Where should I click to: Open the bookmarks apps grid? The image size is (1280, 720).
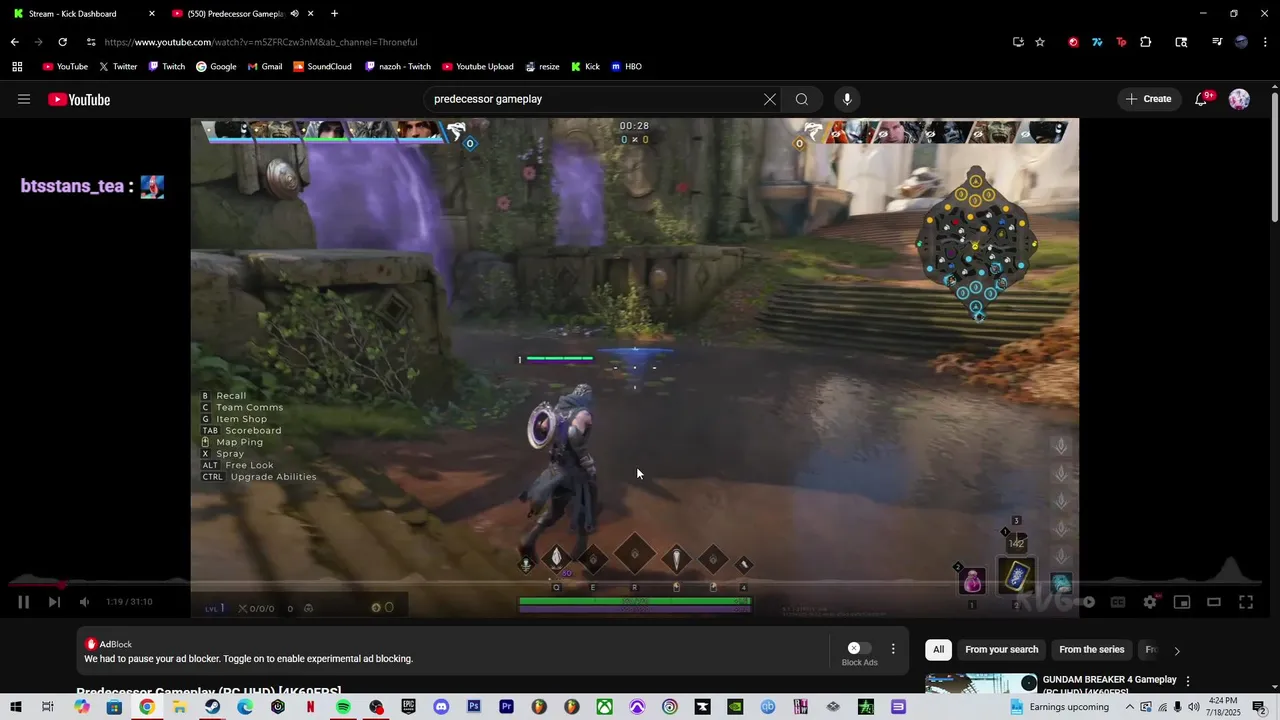pyautogui.click(x=17, y=67)
